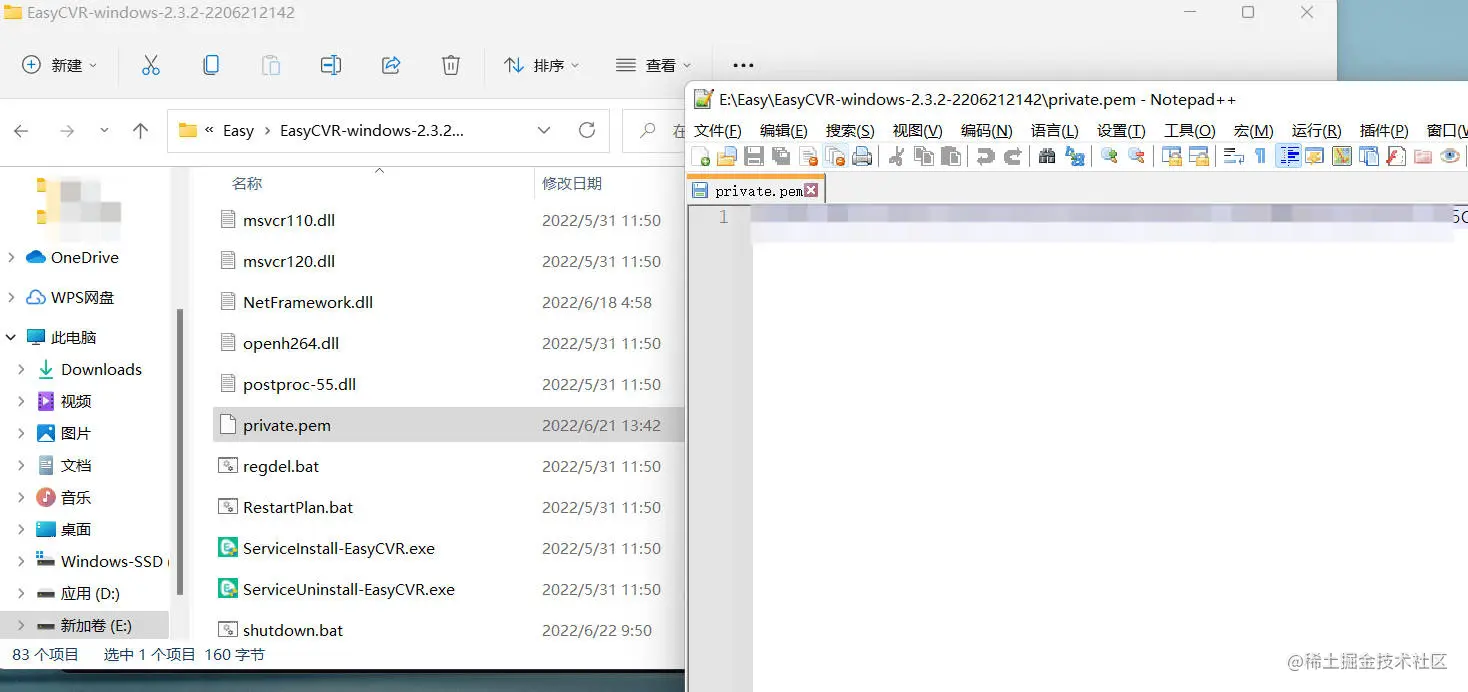The image size is (1468, 692).
Task: Open Find with the binoculars icon
Action: point(1047,156)
